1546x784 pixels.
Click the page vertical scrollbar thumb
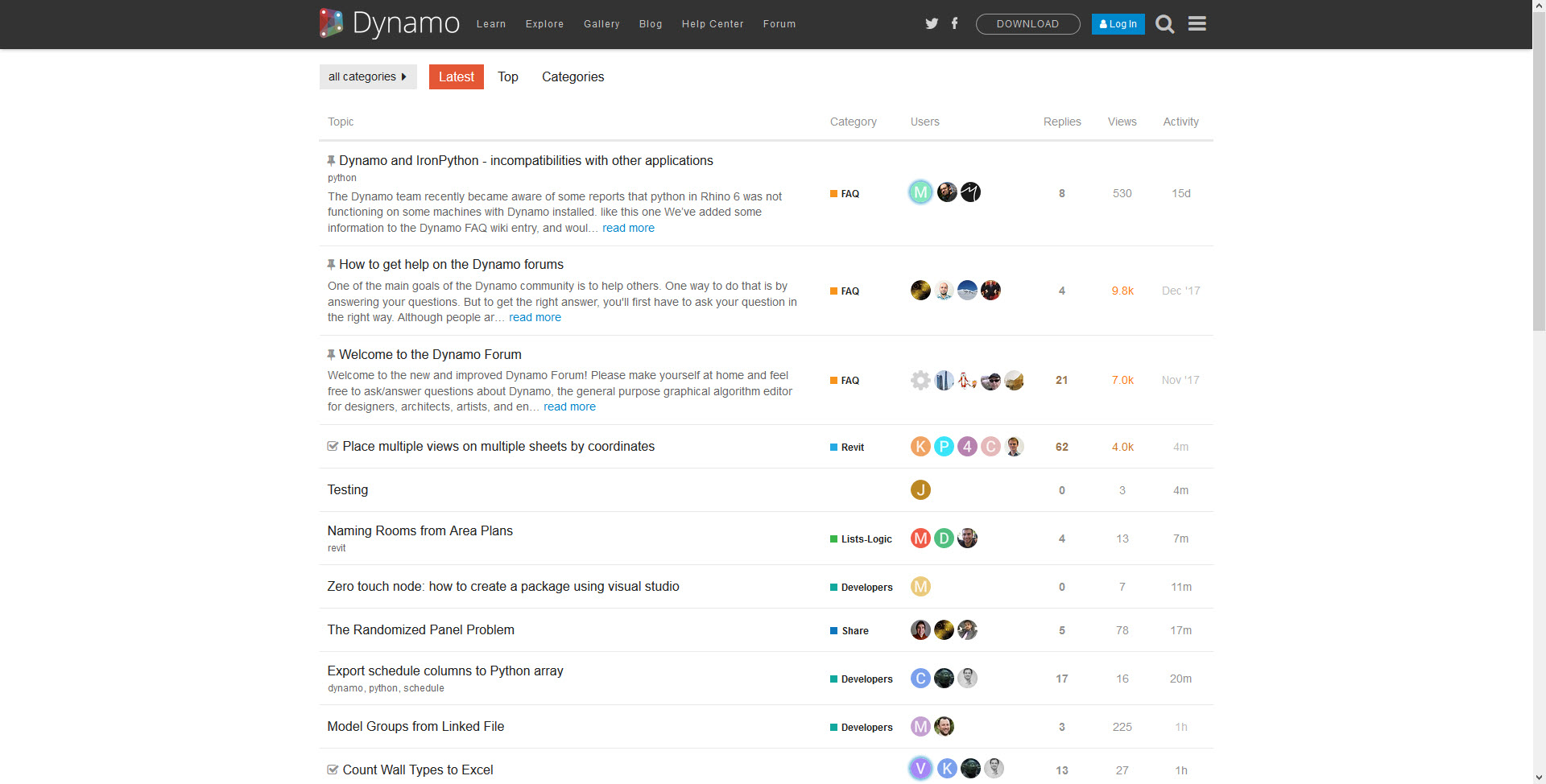pos(1538,169)
